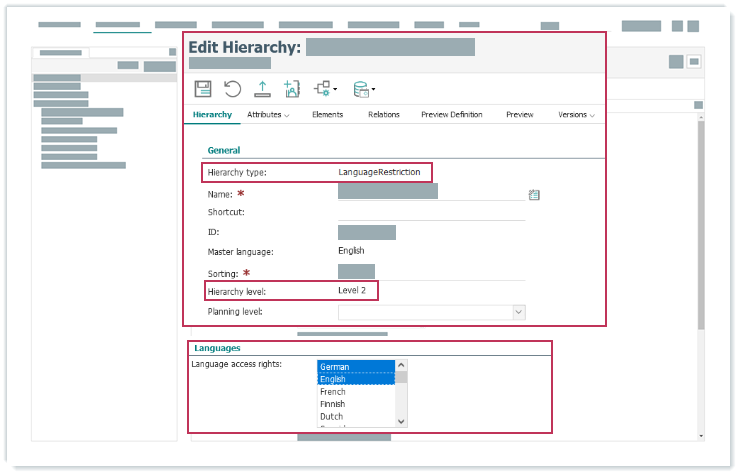Click the Save (floppy disk) icon
Viewport: 740px width, 476px height.
tap(202, 89)
